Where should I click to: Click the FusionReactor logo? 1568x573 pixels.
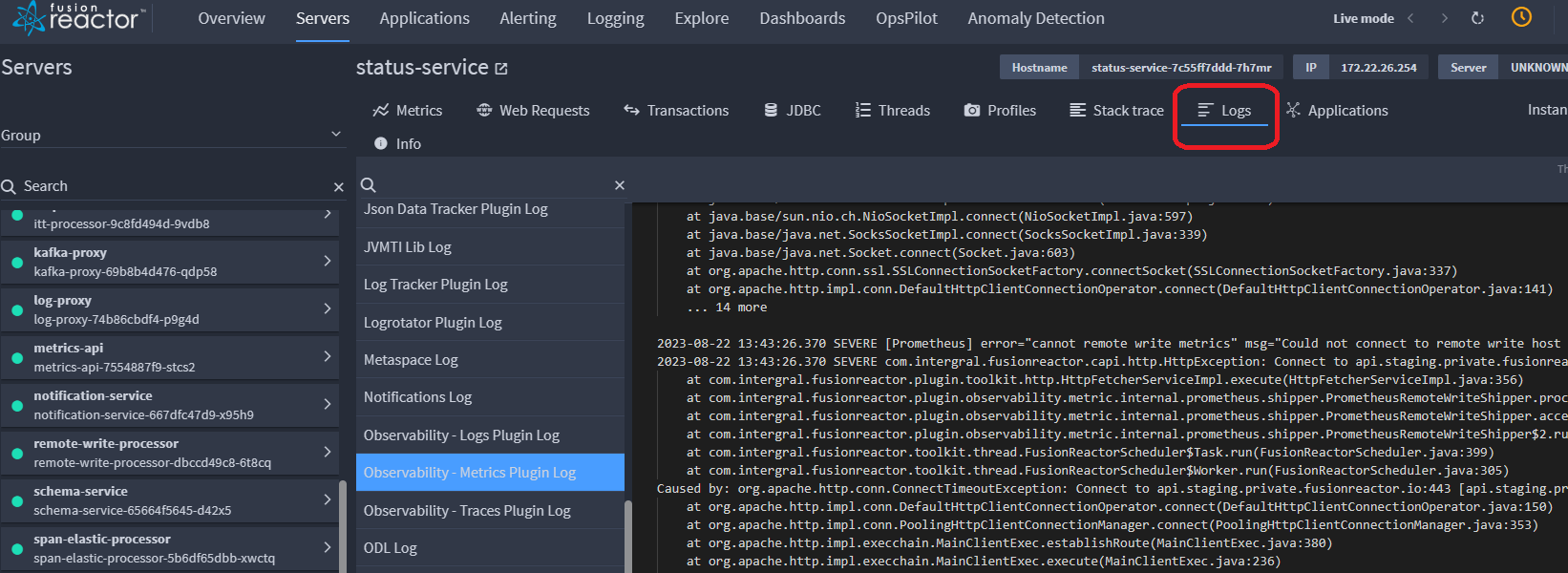point(78,17)
